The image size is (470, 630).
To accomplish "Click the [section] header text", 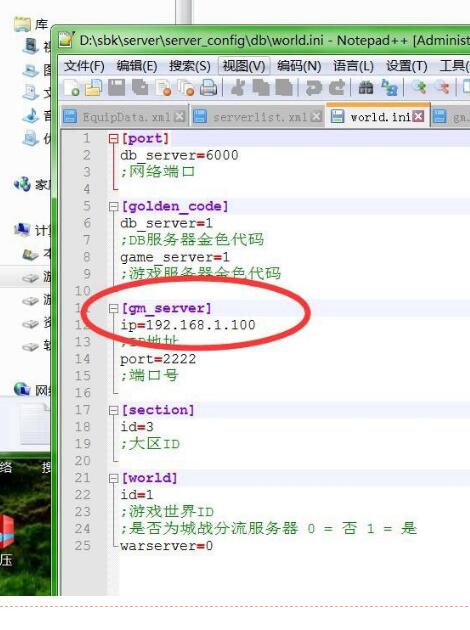I will (x=158, y=410).
